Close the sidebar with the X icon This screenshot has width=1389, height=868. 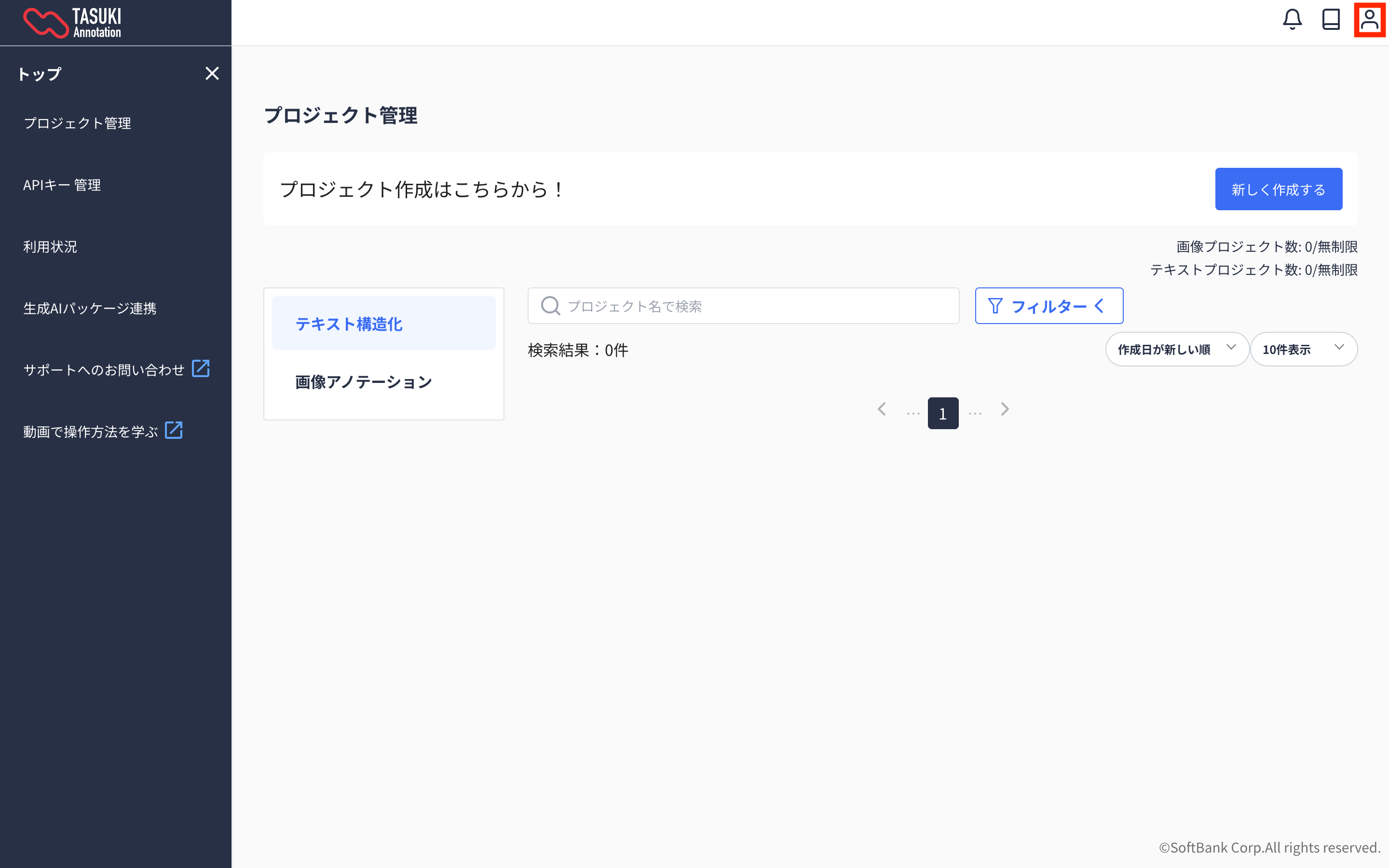(x=212, y=73)
